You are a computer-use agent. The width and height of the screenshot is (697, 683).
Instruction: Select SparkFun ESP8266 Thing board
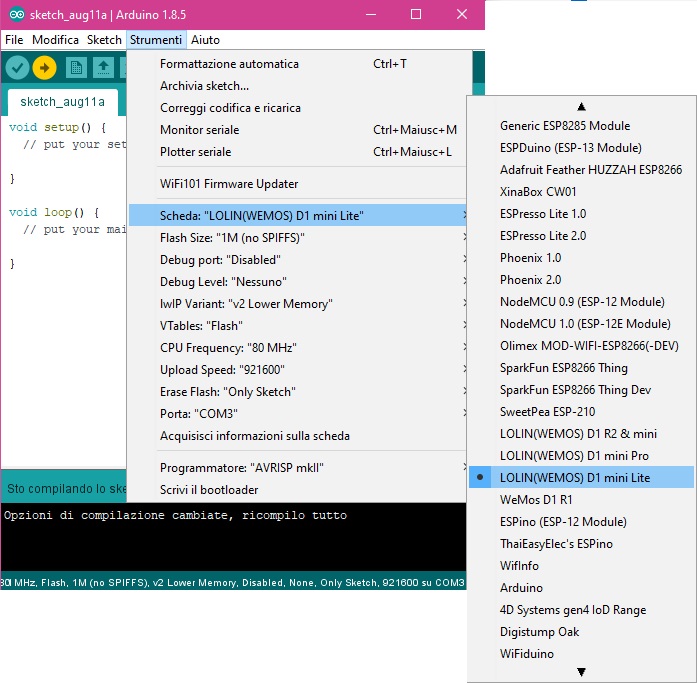coord(581,367)
